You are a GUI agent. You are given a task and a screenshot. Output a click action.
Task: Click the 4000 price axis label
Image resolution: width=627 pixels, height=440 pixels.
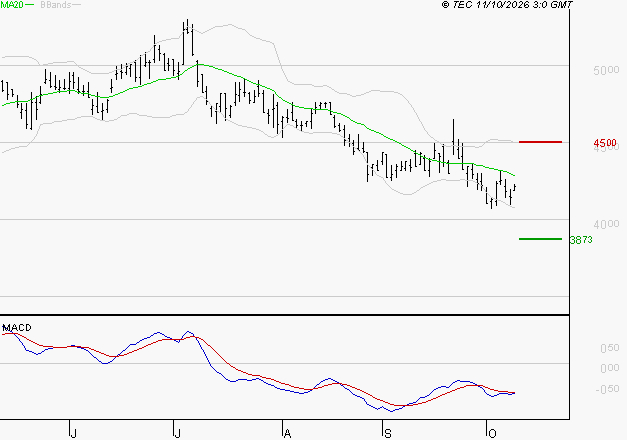606,224
